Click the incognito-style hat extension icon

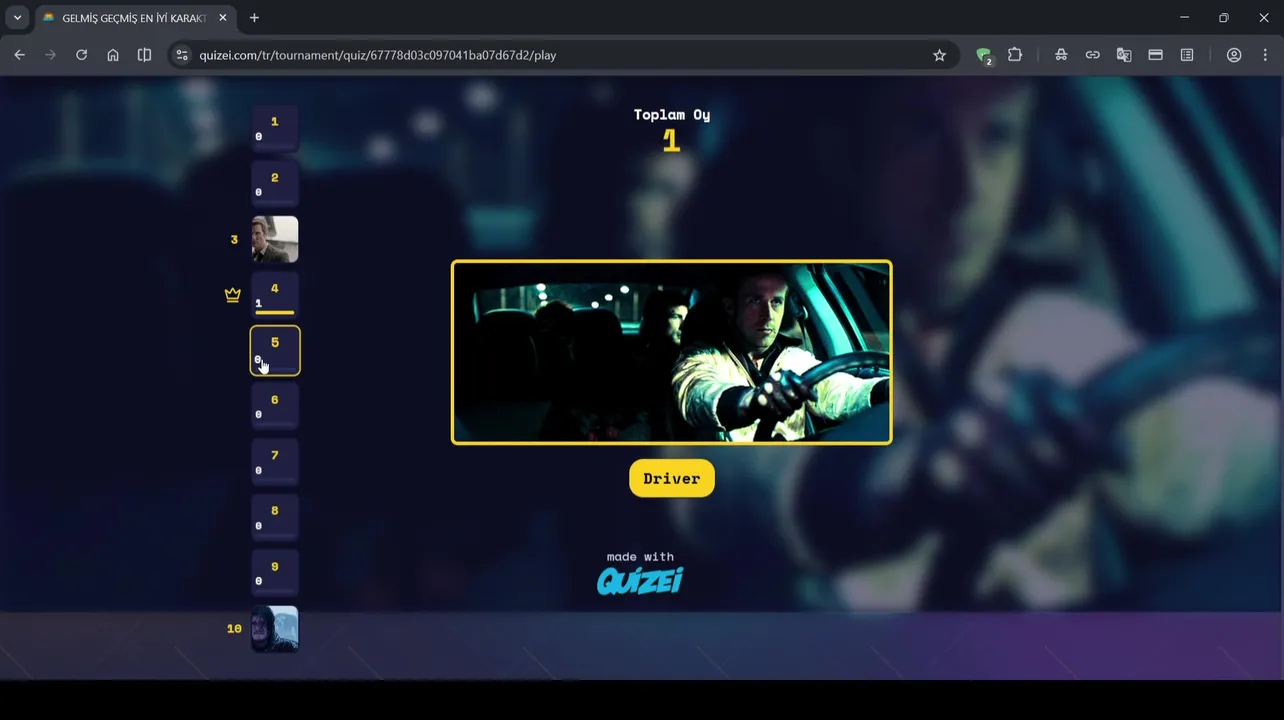(x=1061, y=55)
